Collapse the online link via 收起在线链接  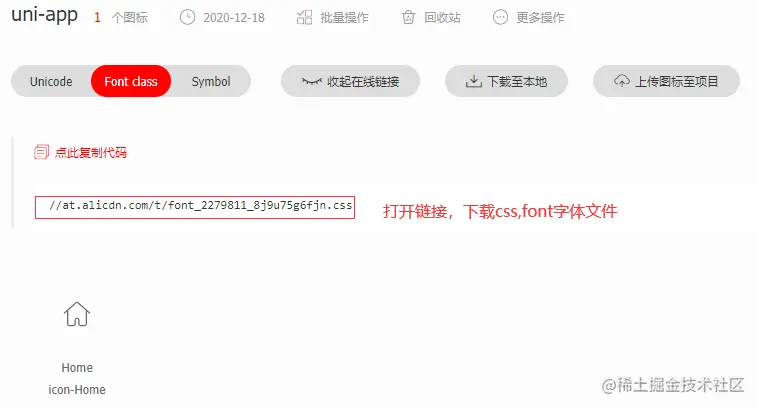(x=350, y=81)
